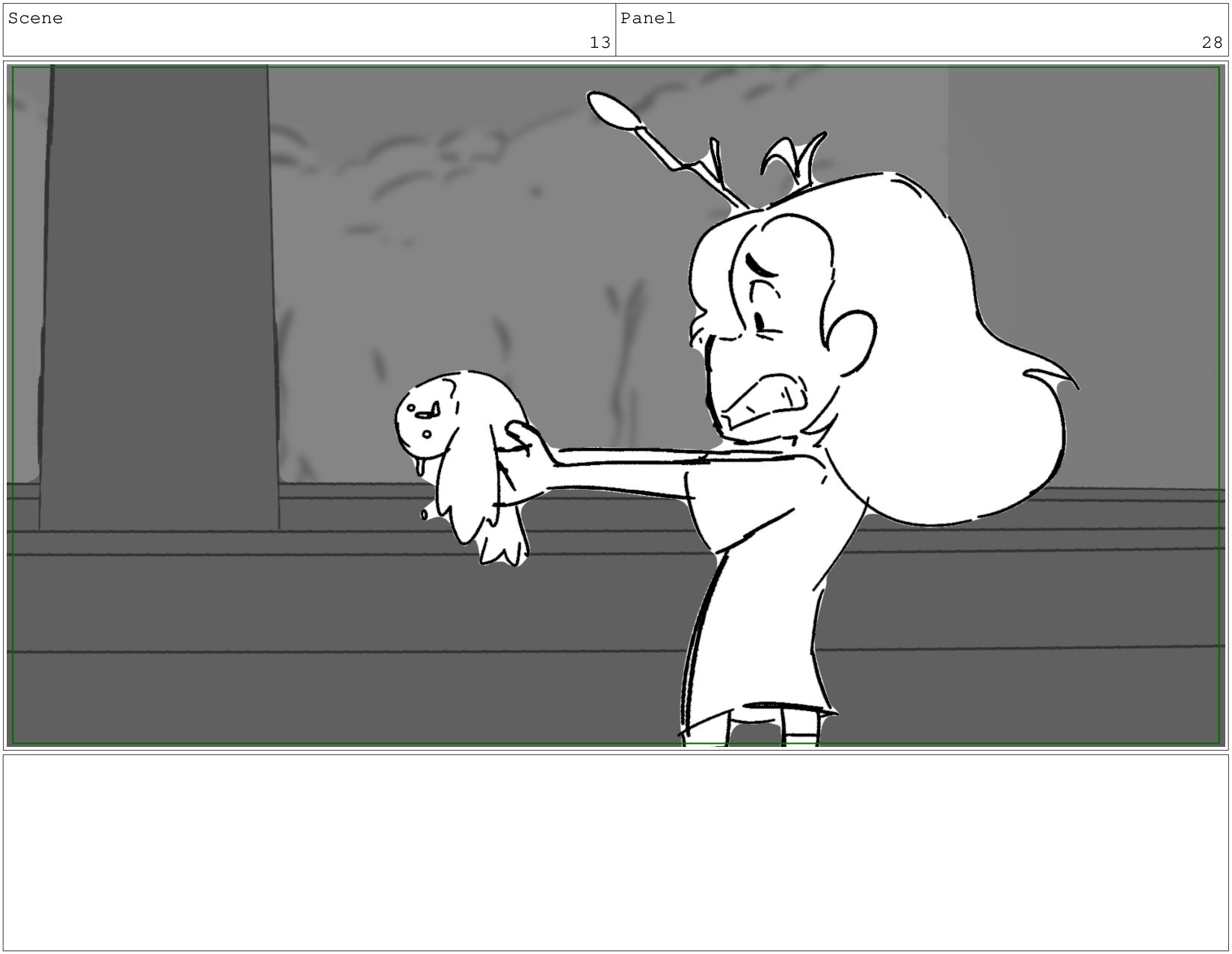Click the scene number 13

pos(600,43)
